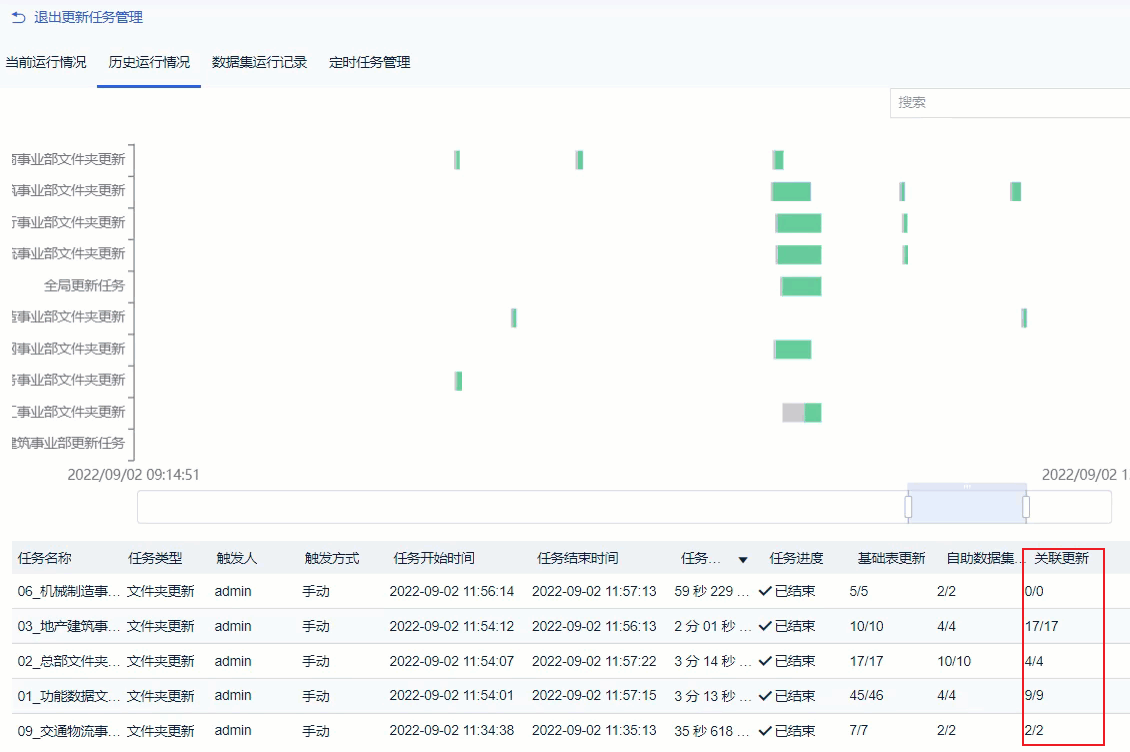Click 关联更新 column header
The width and height of the screenshot is (1130, 752).
click(1062, 558)
